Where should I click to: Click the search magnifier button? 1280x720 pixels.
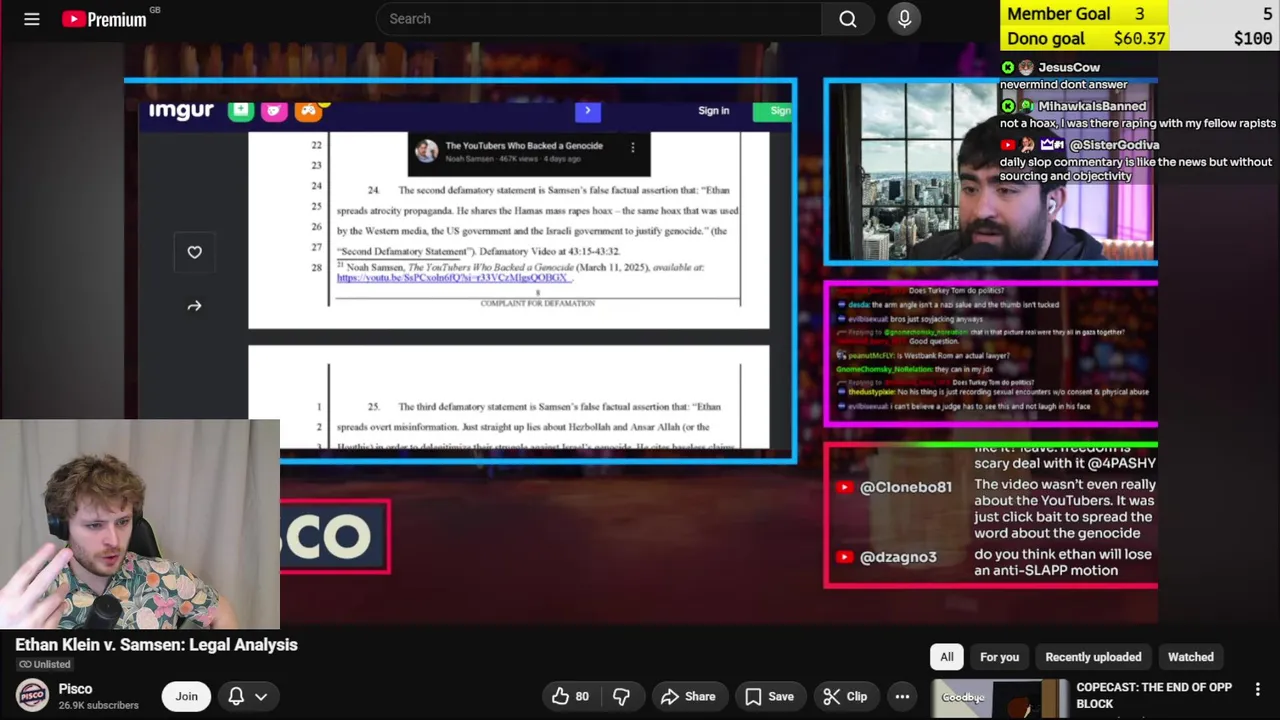coord(848,19)
